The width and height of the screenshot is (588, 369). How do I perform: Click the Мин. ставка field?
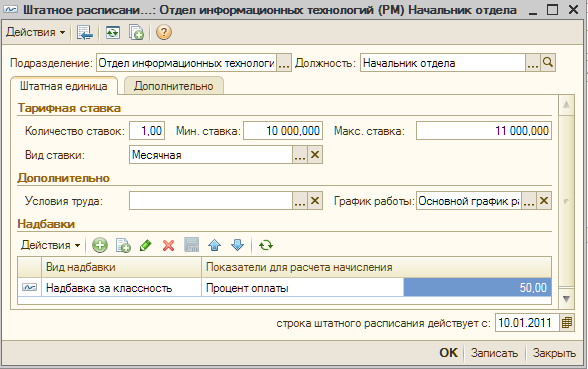coord(283,131)
